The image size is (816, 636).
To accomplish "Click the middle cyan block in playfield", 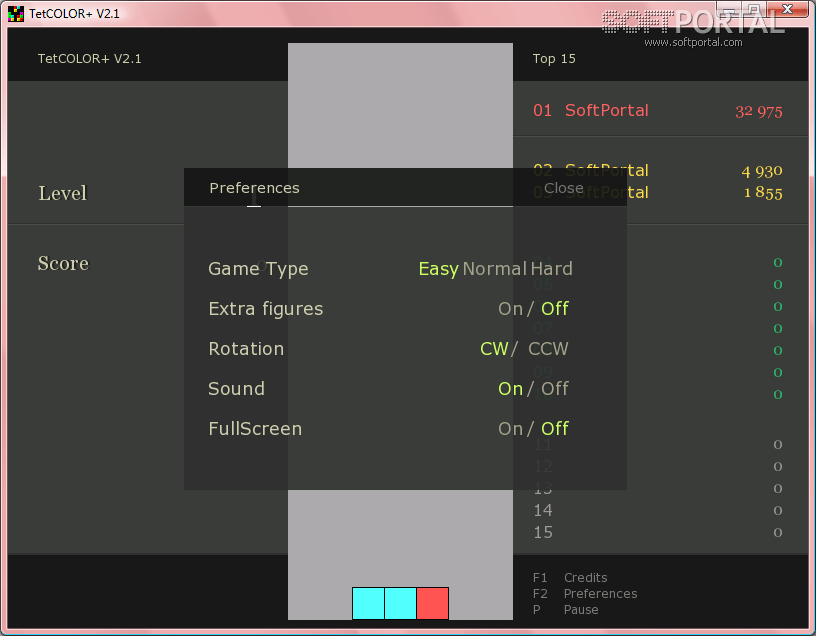I will click(401, 603).
